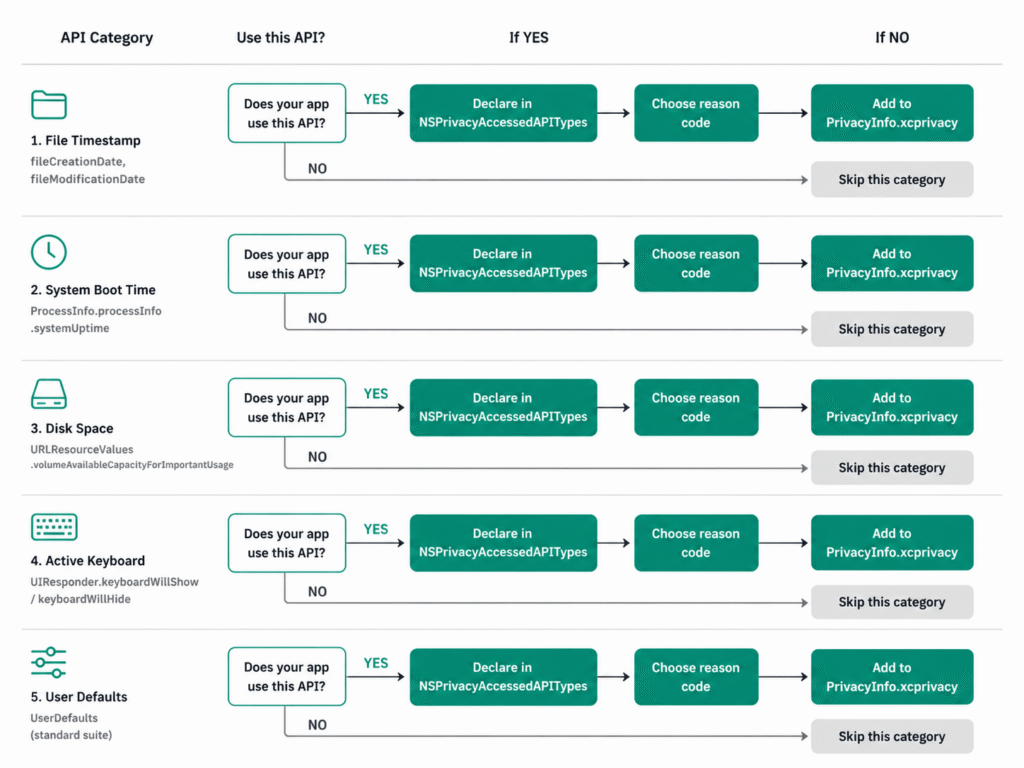Click 'Add to PrivacyInfo.xcprivacy' in File Timestamp row
This screenshot has width=1024, height=768.
click(x=892, y=113)
